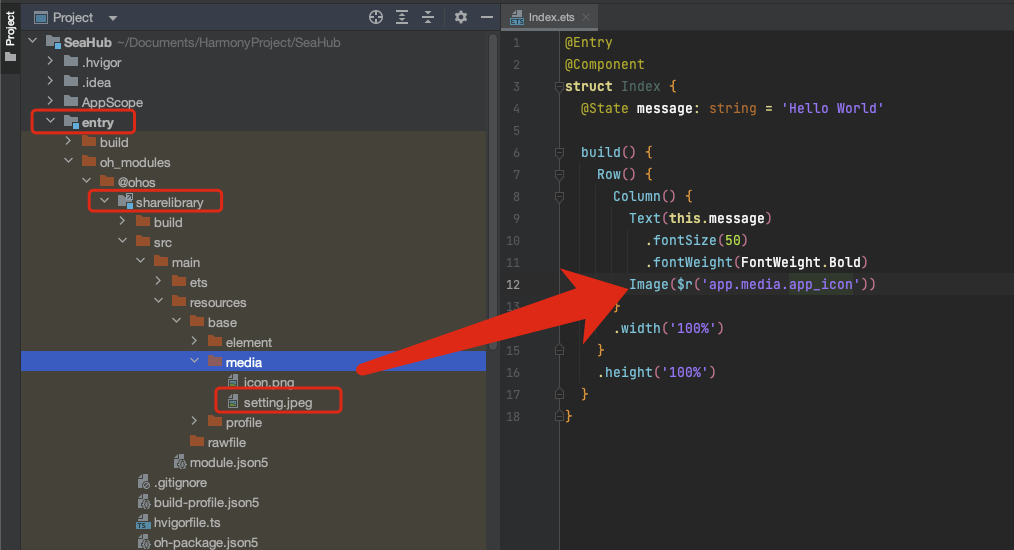Collapse the sharelibrary module chevron

(x=105, y=201)
